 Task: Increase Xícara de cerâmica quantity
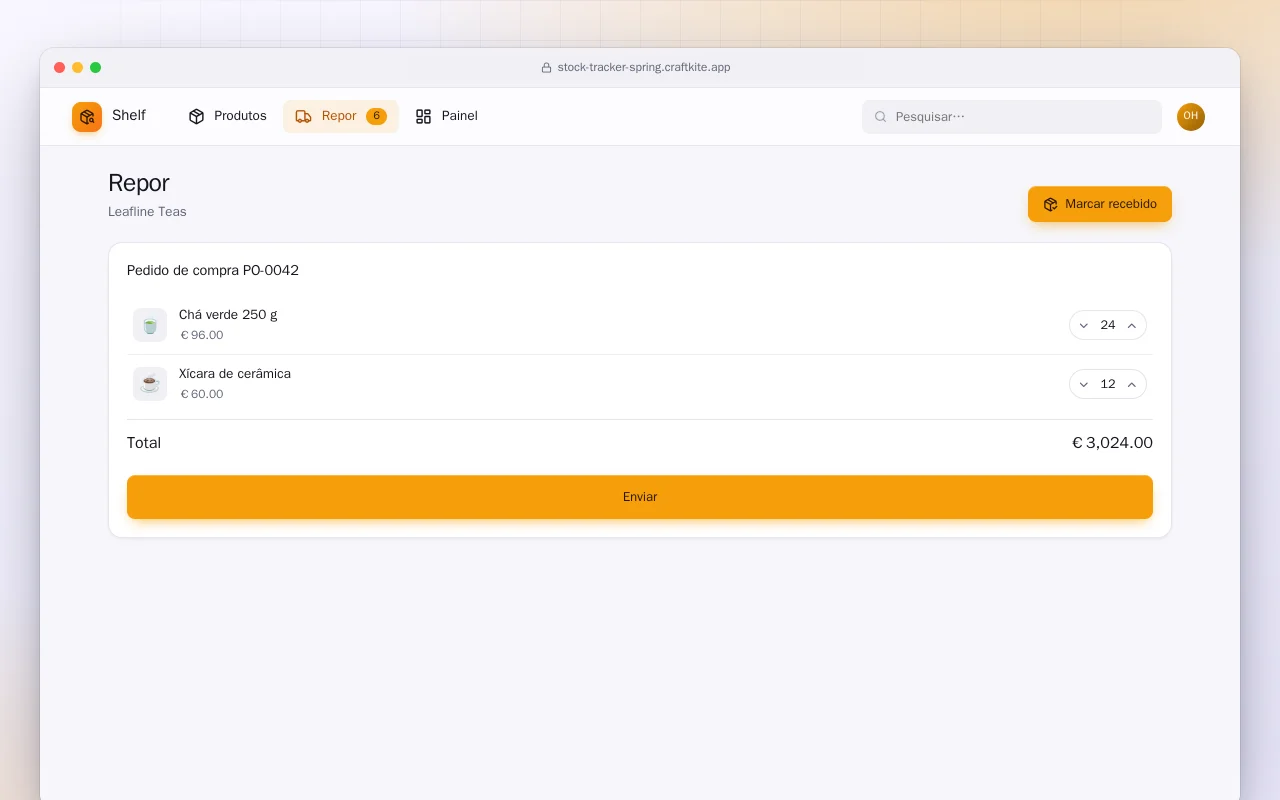point(1132,384)
